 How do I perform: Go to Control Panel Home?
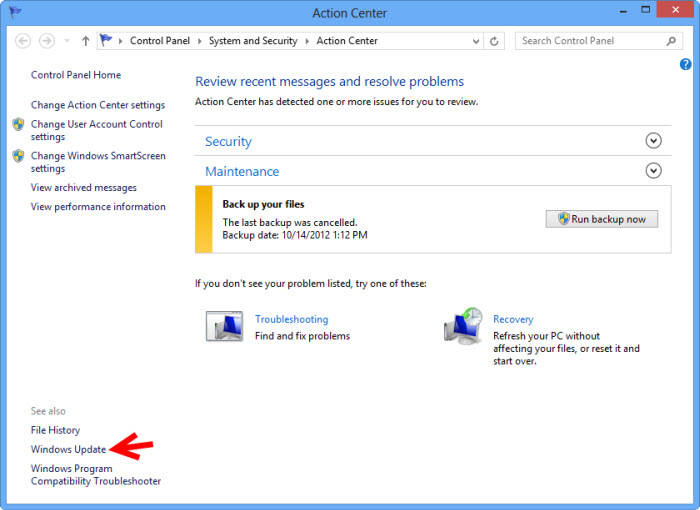76,75
